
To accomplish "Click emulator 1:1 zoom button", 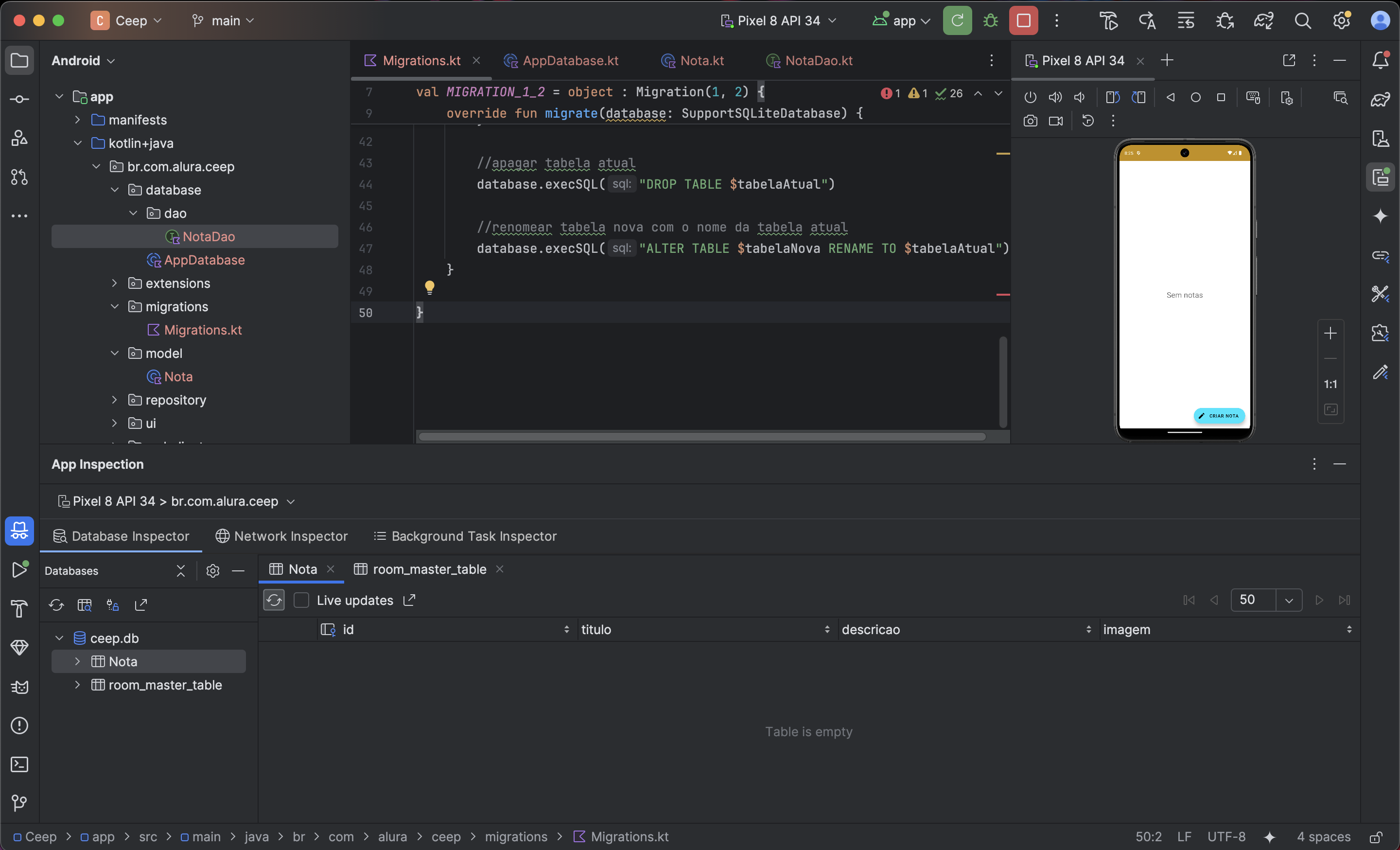I will coord(1330,384).
